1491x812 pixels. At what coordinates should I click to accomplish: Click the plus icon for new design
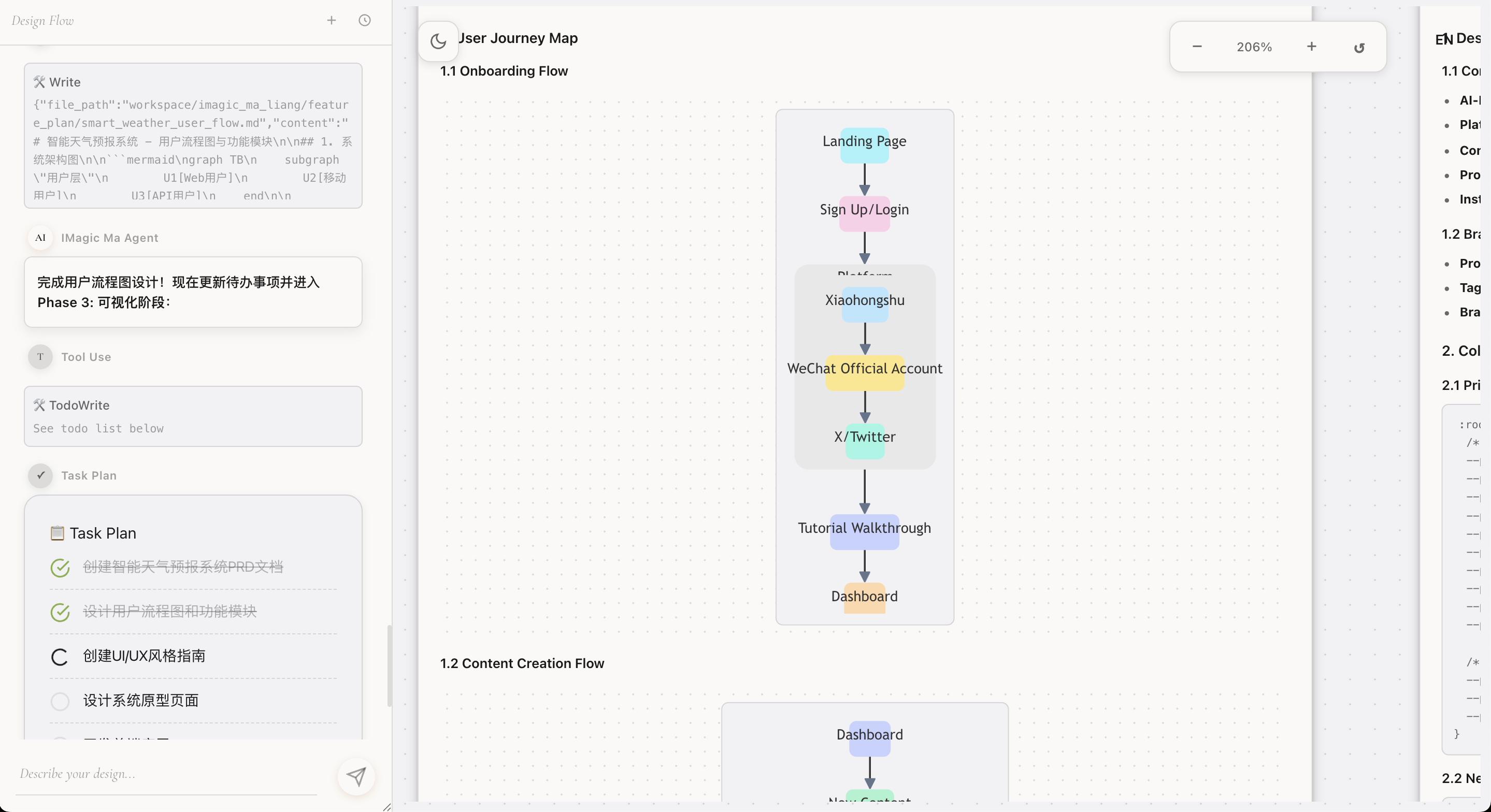point(331,20)
